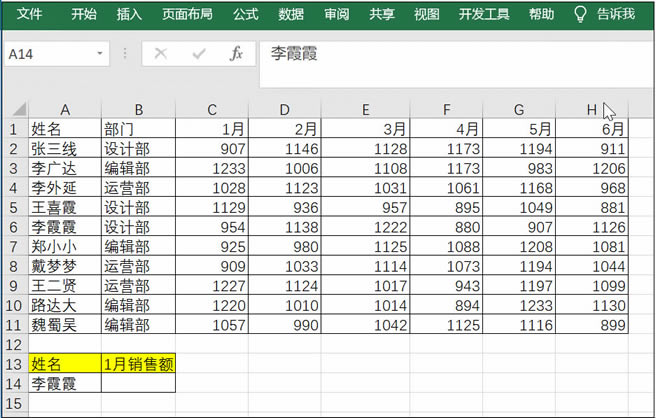This screenshot has width=656, height=418.
Task: Switch to the 开发工具 tab
Action: coord(484,14)
